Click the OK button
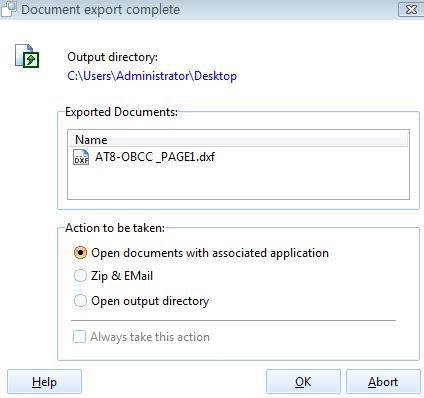The image size is (424, 398). 303,382
